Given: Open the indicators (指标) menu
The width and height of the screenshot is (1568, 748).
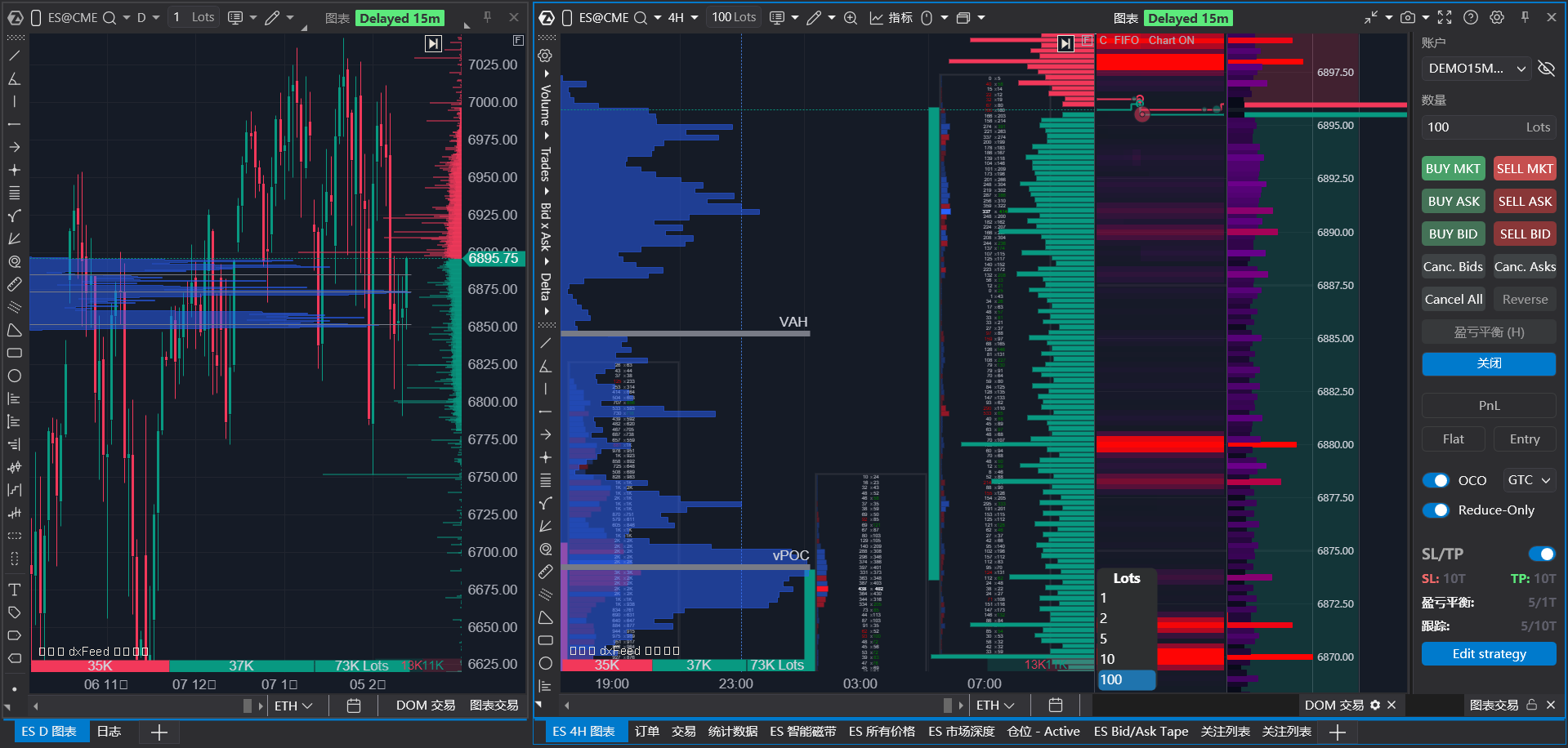Looking at the screenshot, I should pos(891,18).
